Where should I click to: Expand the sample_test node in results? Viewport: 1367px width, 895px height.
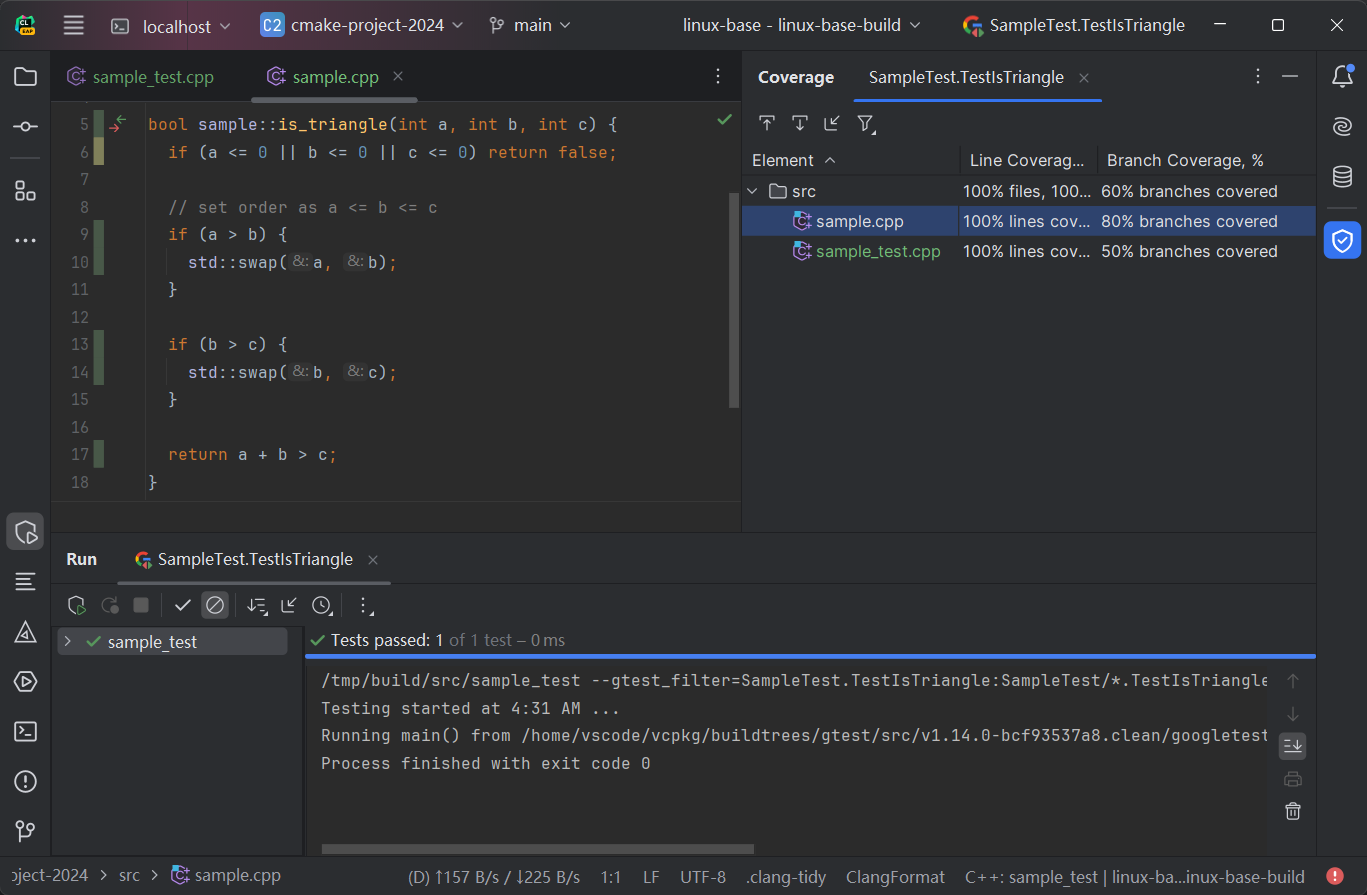[68, 641]
